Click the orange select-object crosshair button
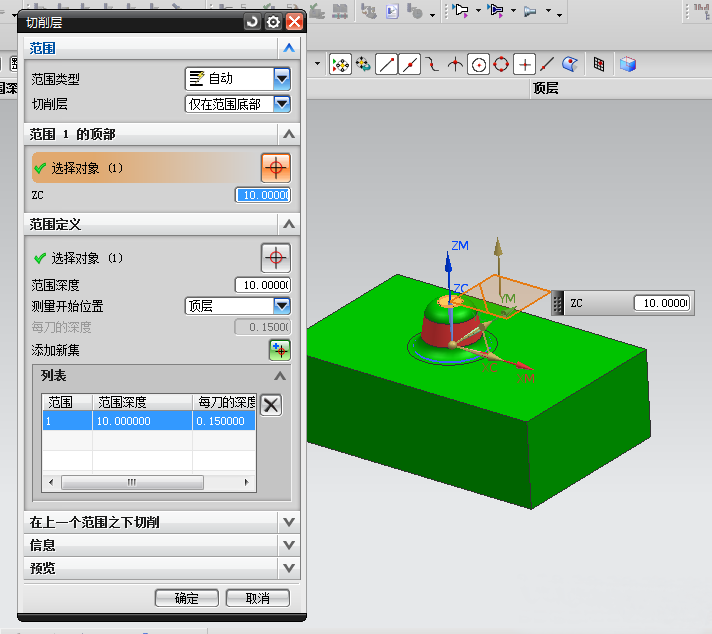 tap(276, 168)
